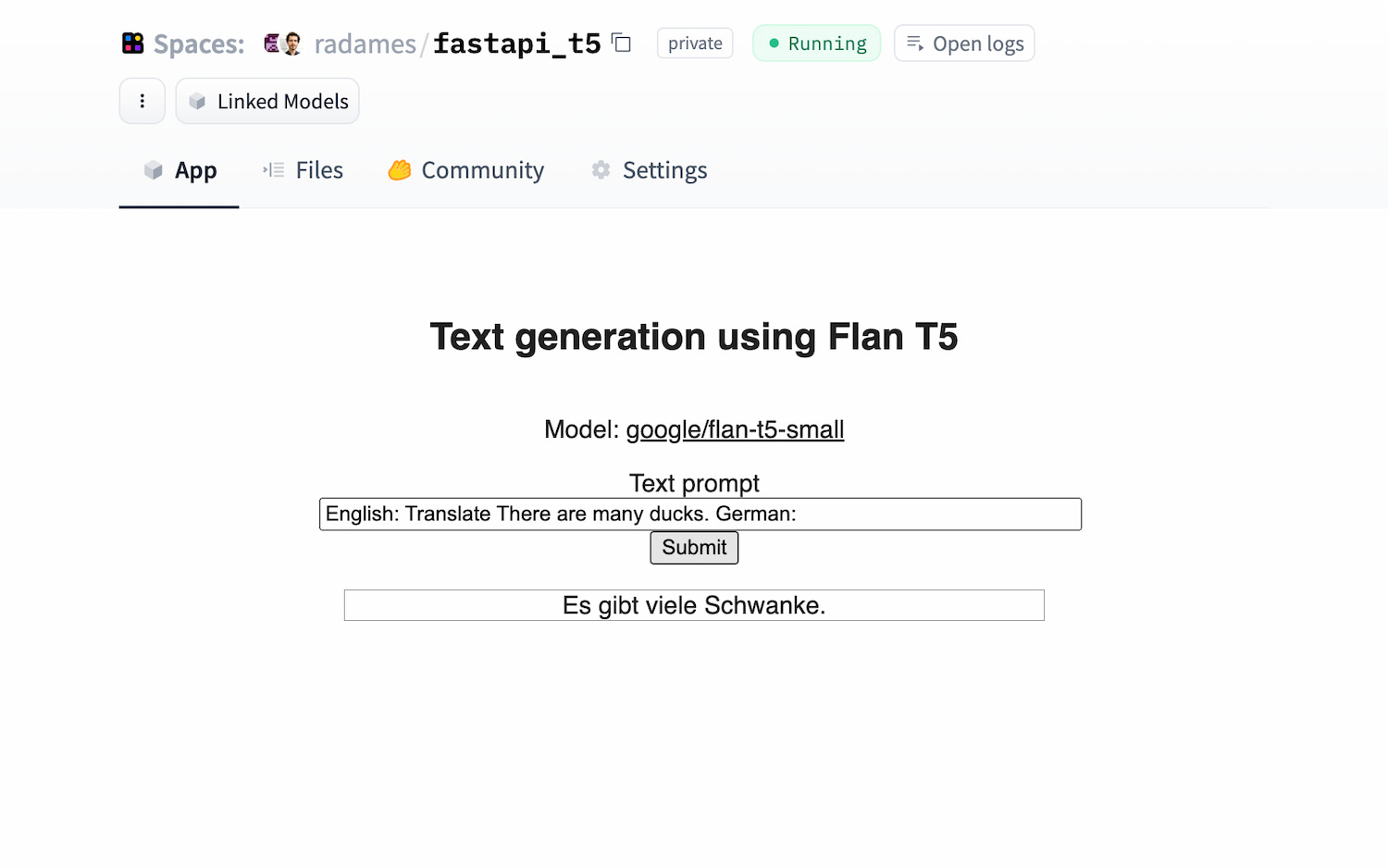The height and width of the screenshot is (868, 1388).
Task: Open the Settings tab
Action: [650, 170]
